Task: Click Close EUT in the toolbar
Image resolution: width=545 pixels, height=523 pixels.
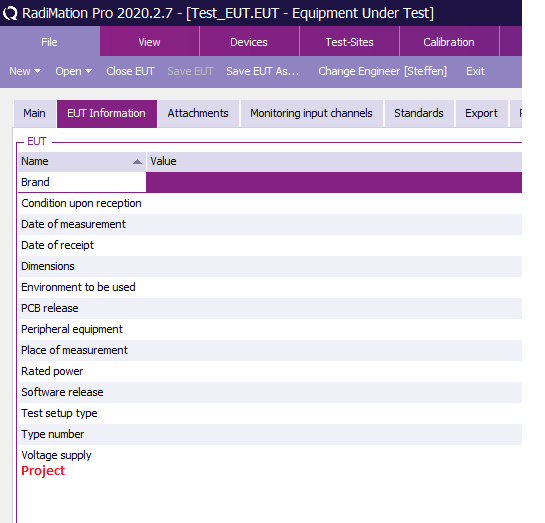Action: tap(130, 71)
